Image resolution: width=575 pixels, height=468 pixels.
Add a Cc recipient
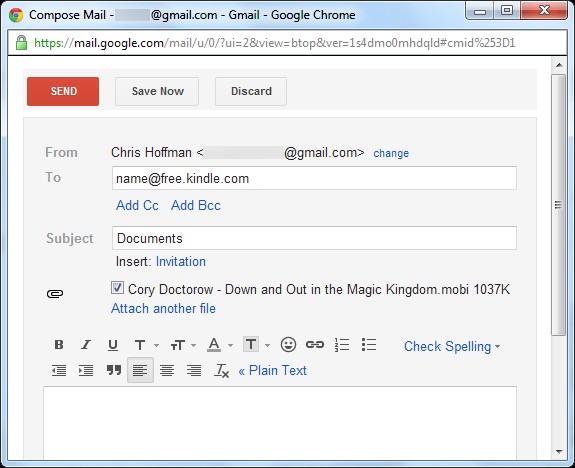(x=137, y=205)
